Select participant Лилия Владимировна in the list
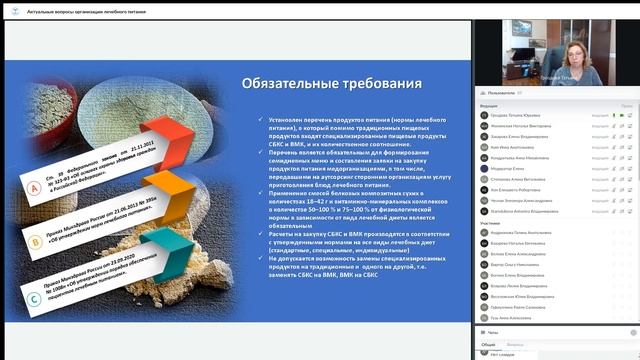 pos(519,286)
